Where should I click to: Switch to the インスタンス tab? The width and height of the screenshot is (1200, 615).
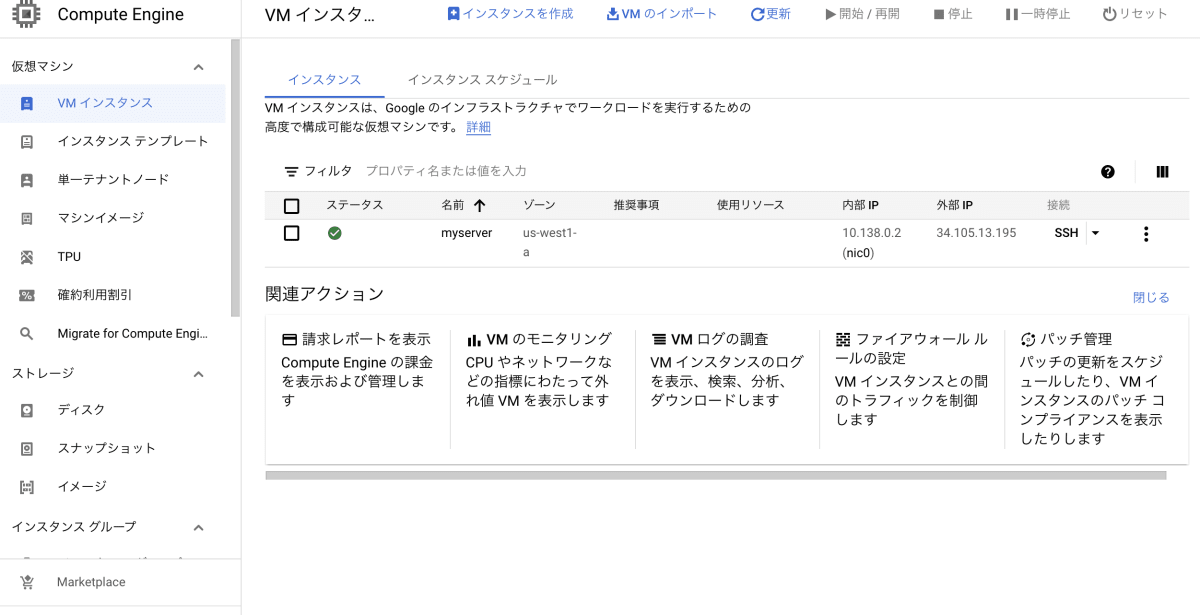click(x=324, y=79)
